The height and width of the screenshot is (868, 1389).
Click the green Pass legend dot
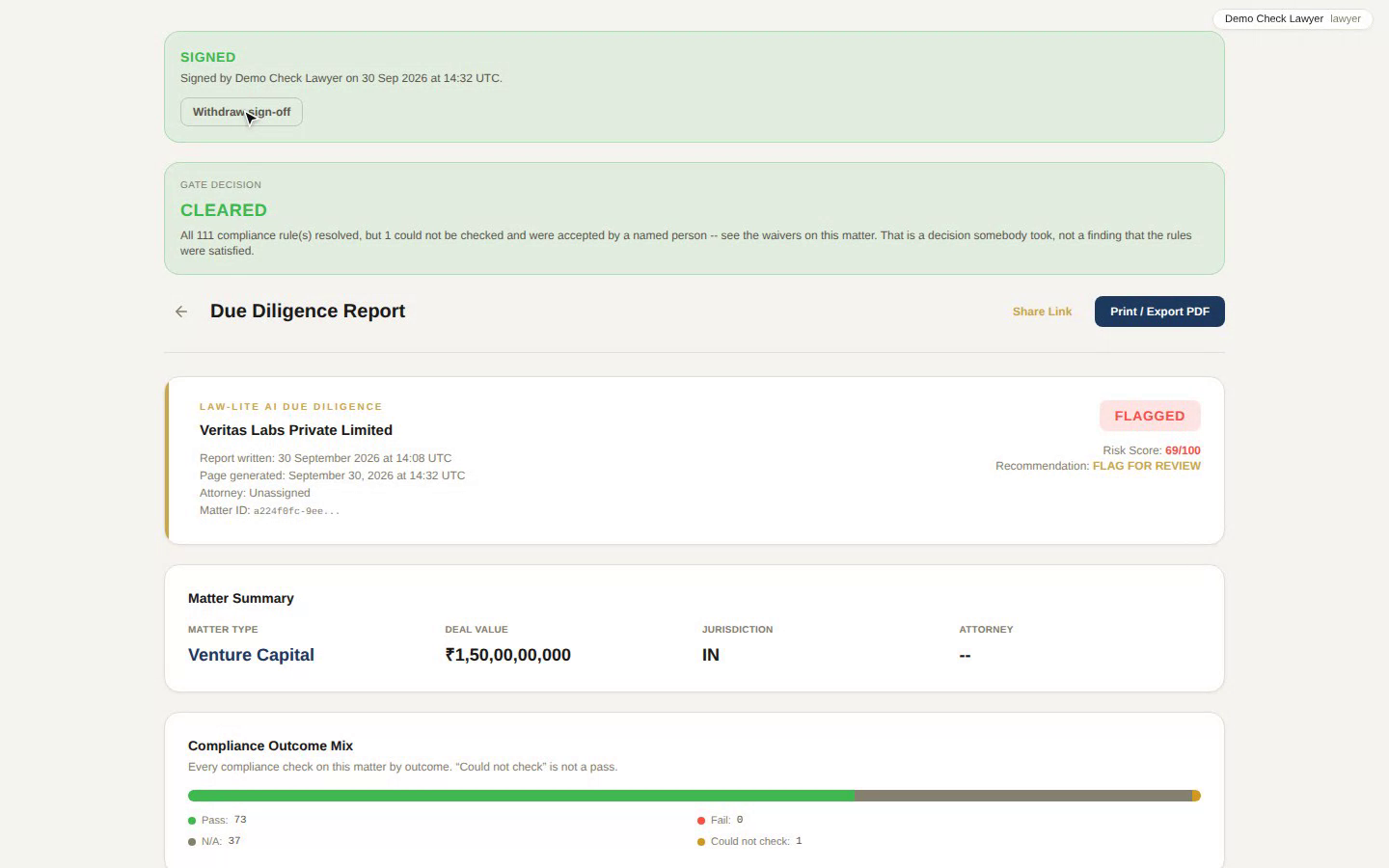point(192,821)
